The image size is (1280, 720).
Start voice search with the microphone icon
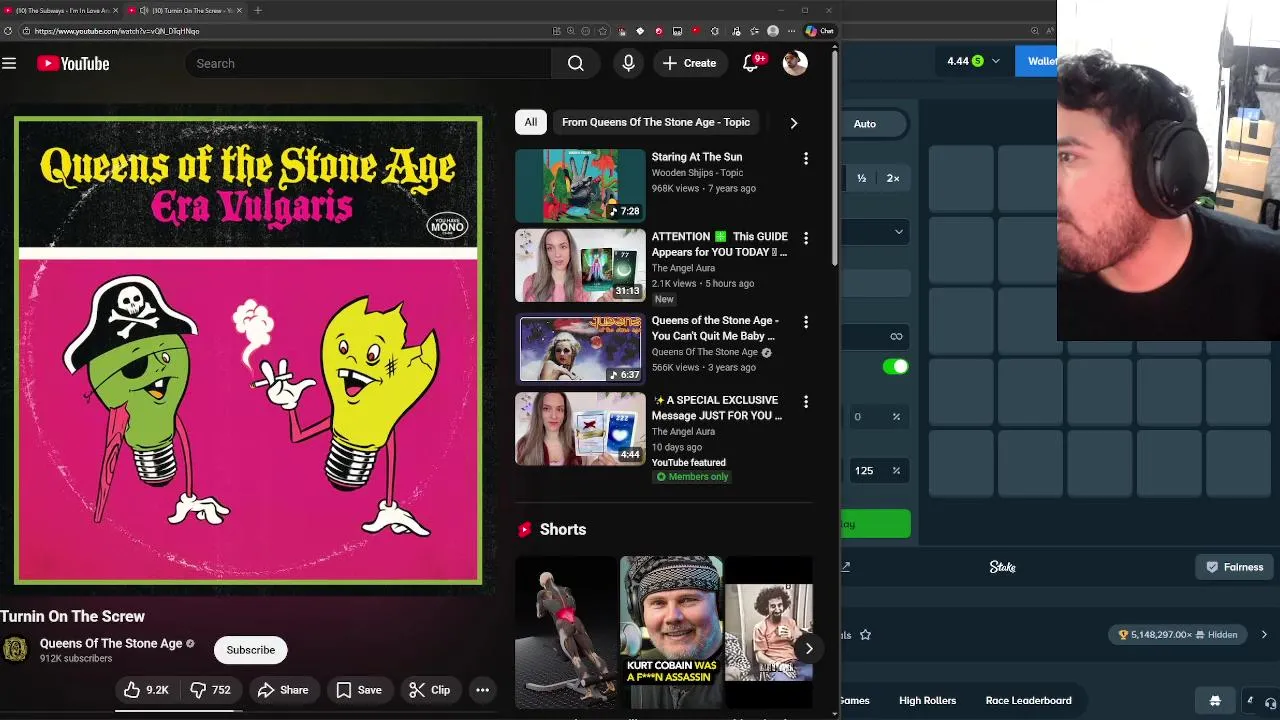[x=628, y=63]
